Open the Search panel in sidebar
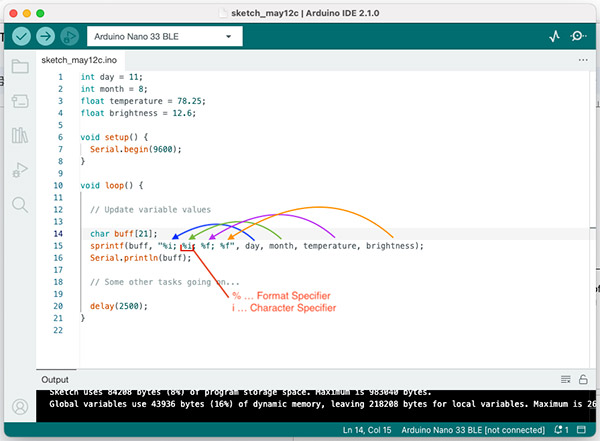This screenshot has width=600, height=441. pyautogui.click(x=19, y=204)
